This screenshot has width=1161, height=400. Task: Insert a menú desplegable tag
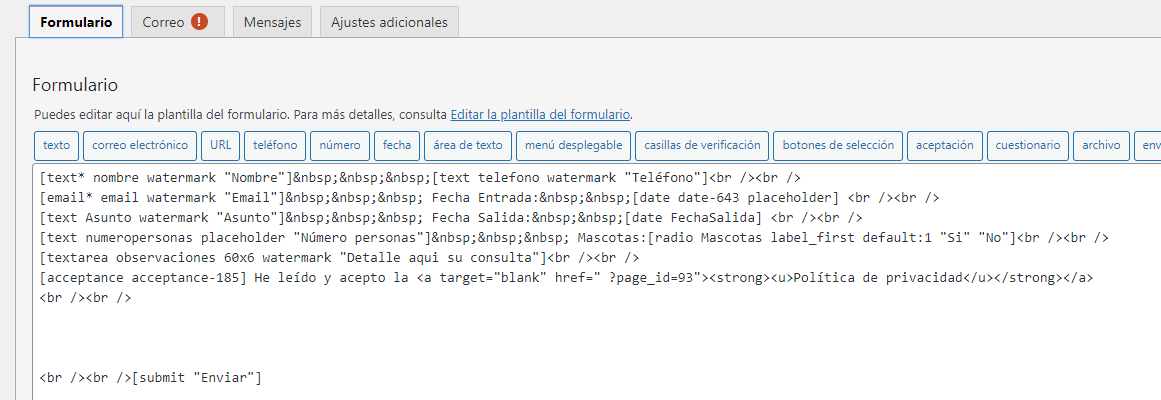(x=573, y=146)
